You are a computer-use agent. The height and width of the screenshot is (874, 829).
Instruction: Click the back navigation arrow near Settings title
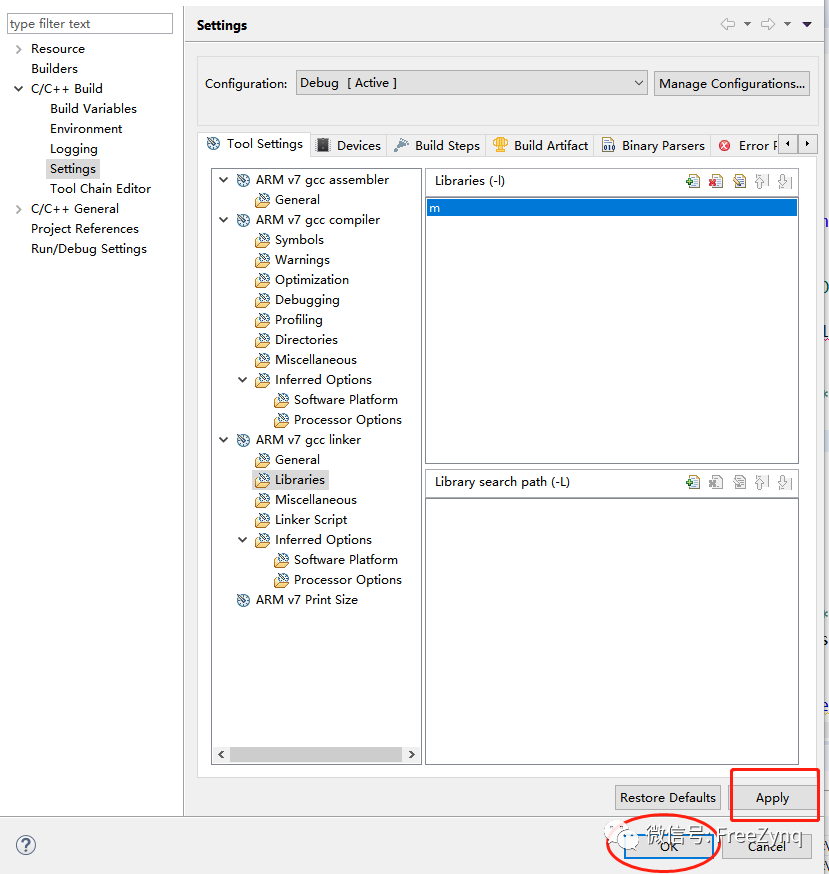pos(728,24)
